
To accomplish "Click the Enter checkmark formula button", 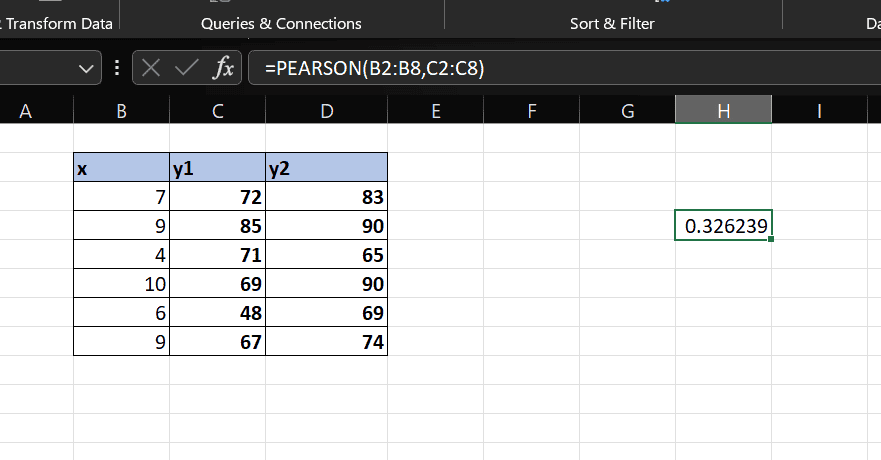I will click(186, 69).
